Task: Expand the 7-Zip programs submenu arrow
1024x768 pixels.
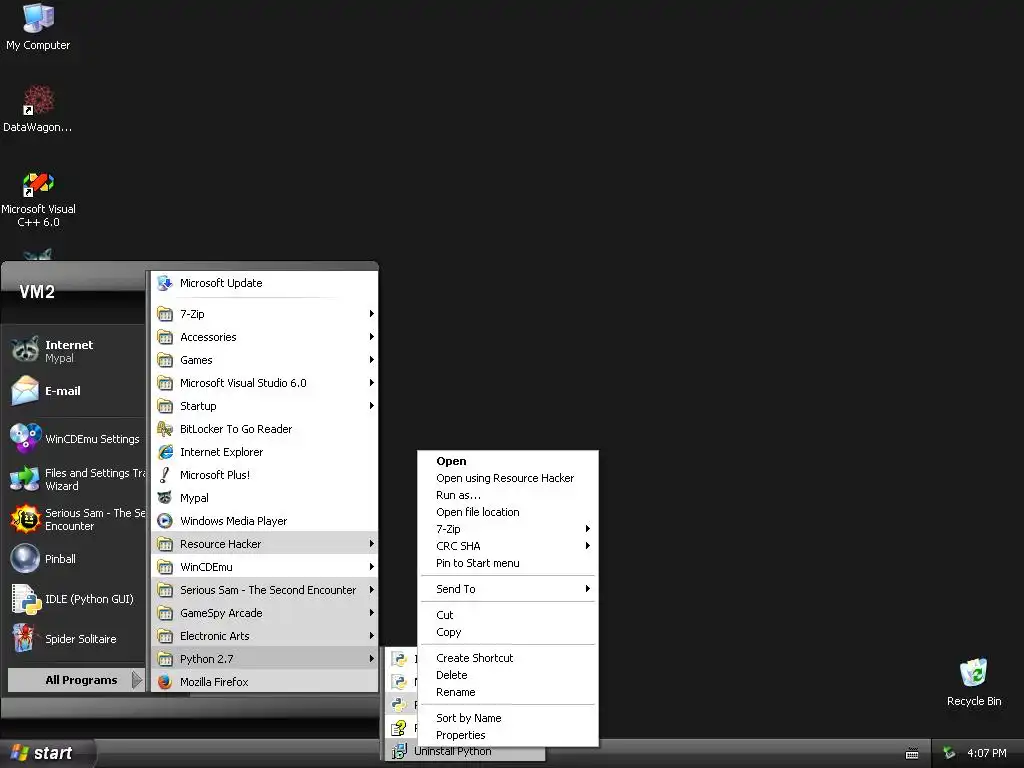Action: 372,314
